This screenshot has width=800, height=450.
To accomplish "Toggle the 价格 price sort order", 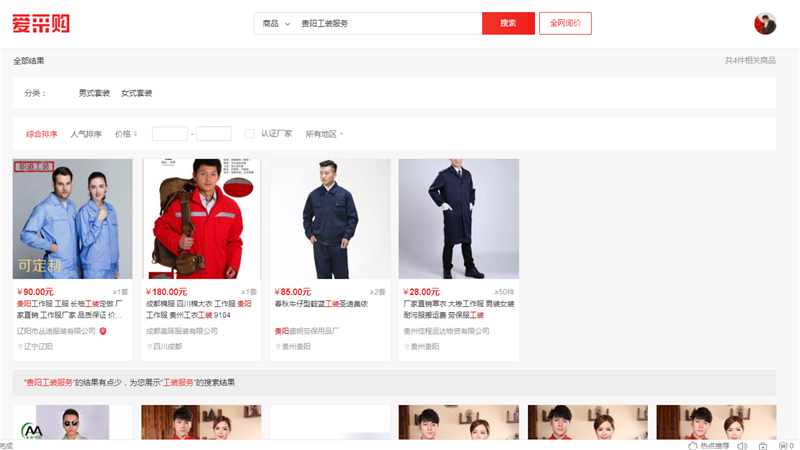I will coord(126,133).
